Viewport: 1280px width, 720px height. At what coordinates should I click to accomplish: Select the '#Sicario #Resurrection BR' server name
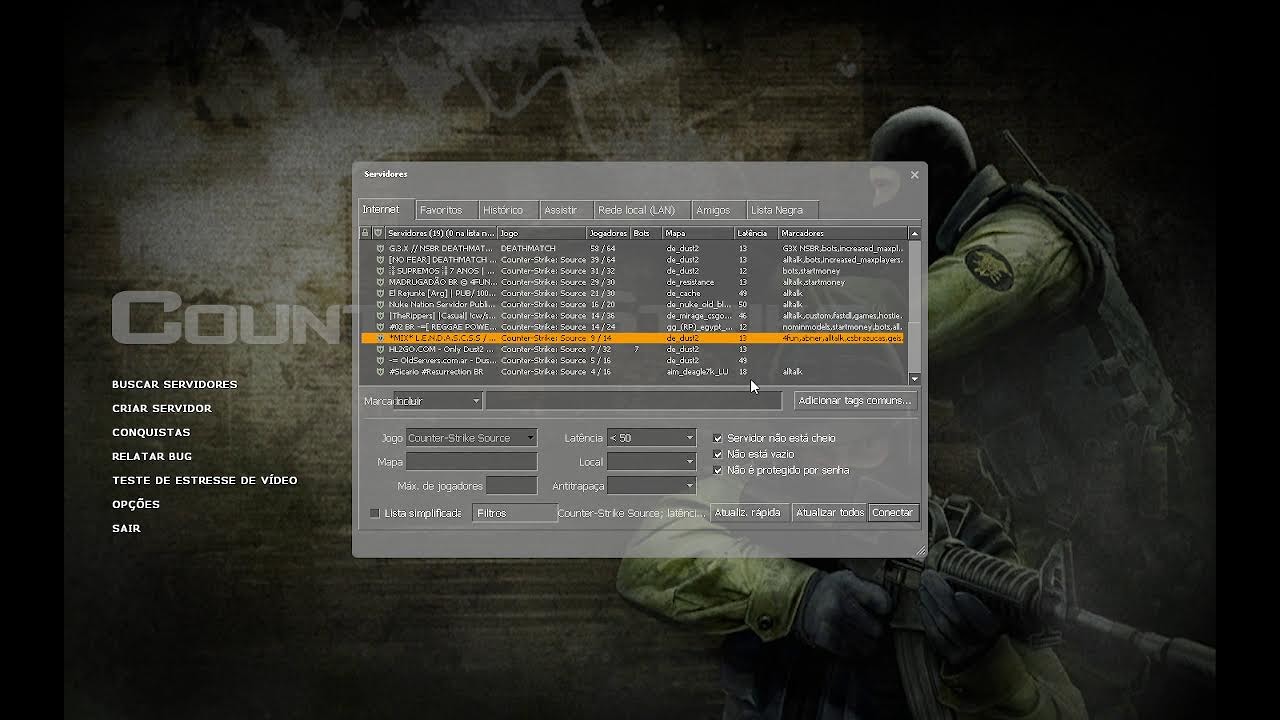pos(436,371)
